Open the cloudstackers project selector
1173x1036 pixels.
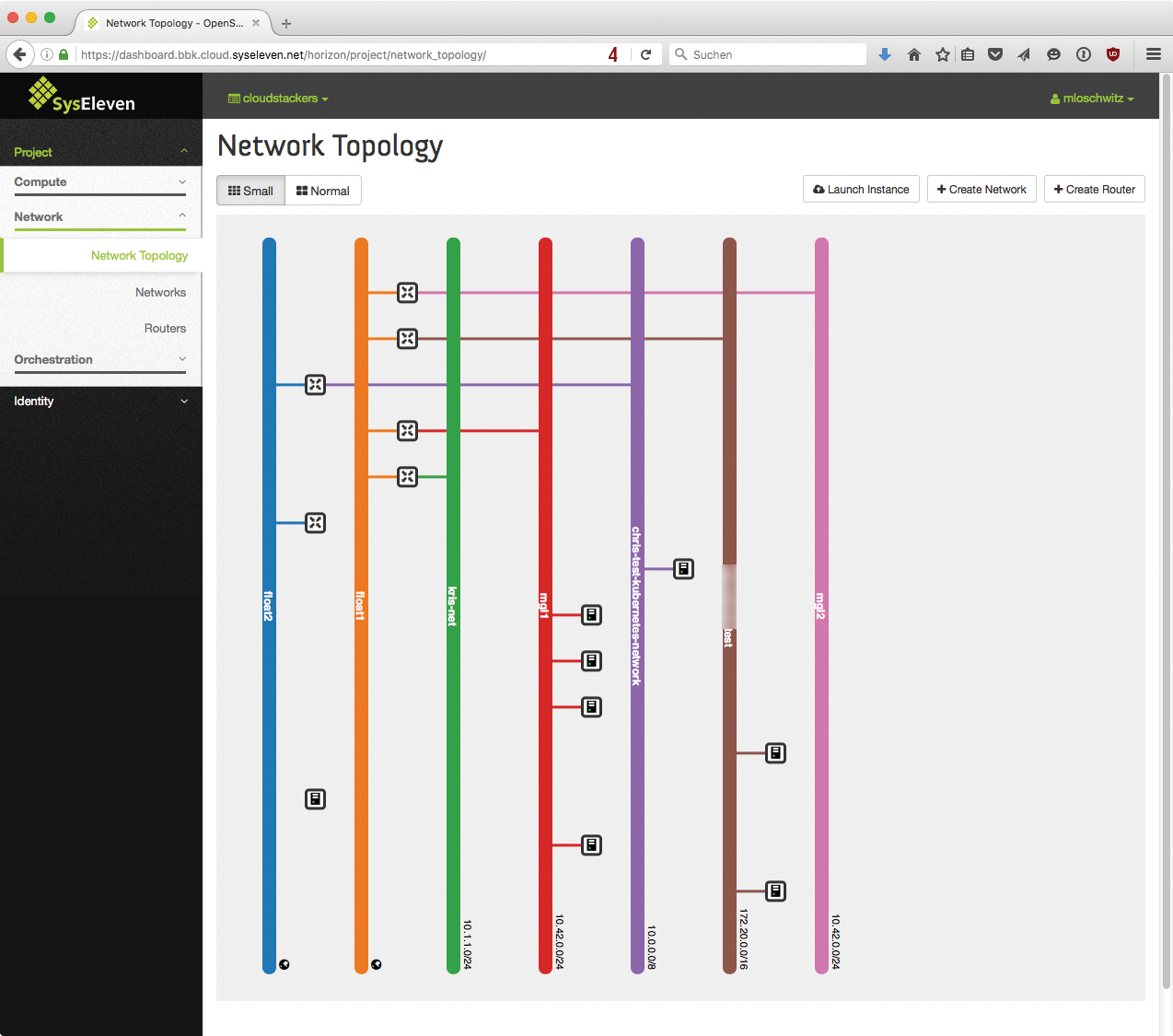click(277, 98)
